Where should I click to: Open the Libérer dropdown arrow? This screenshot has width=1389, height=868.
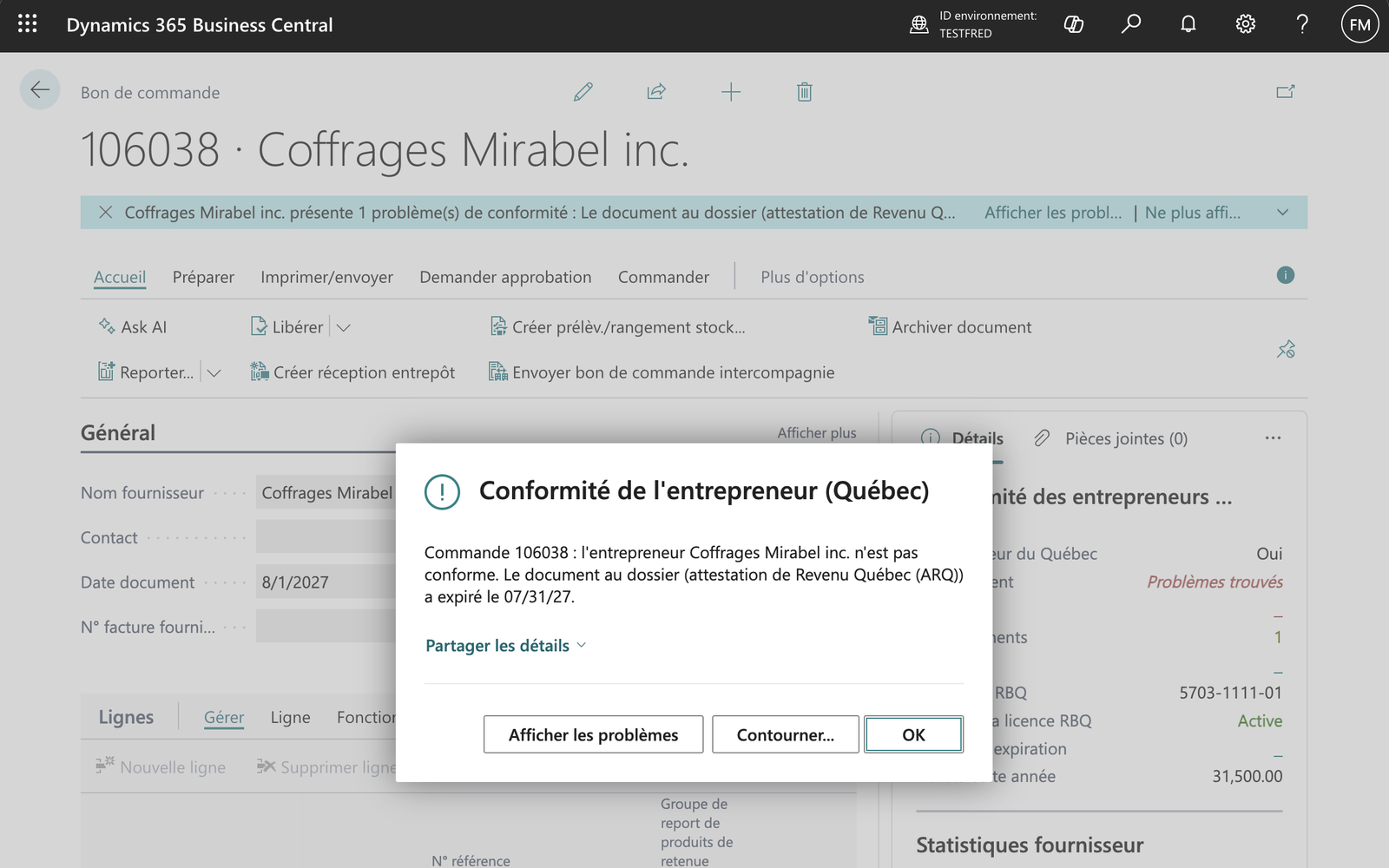click(x=344, y=327)
